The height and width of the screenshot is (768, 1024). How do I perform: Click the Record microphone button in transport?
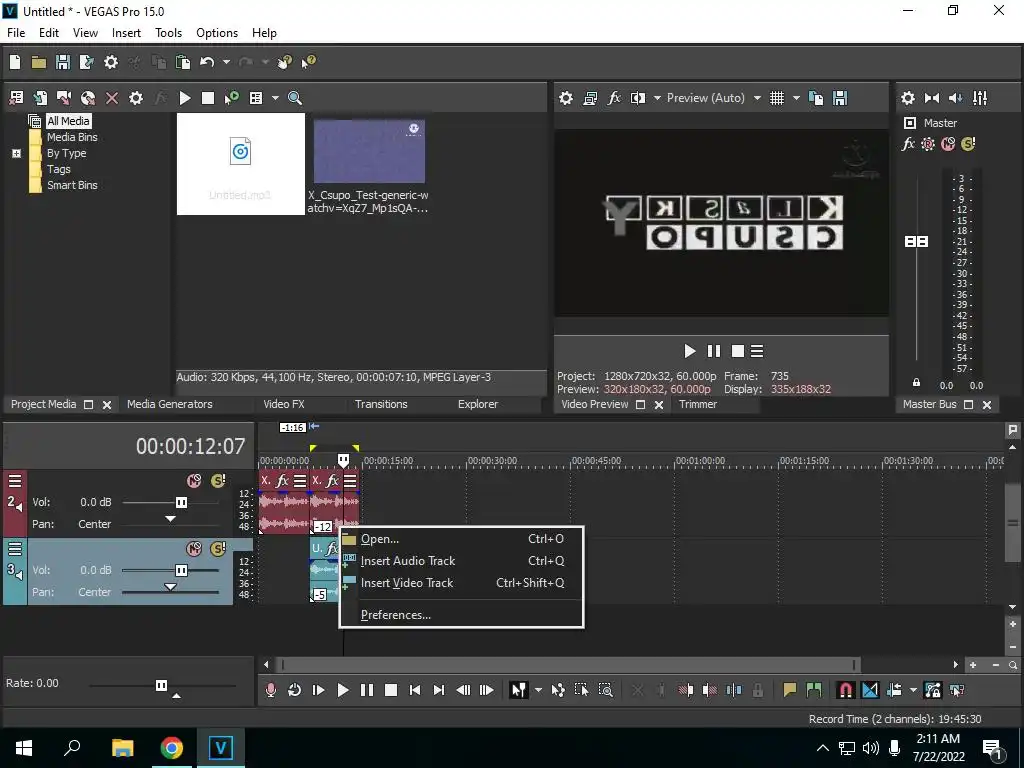click(x=270, y=690)
